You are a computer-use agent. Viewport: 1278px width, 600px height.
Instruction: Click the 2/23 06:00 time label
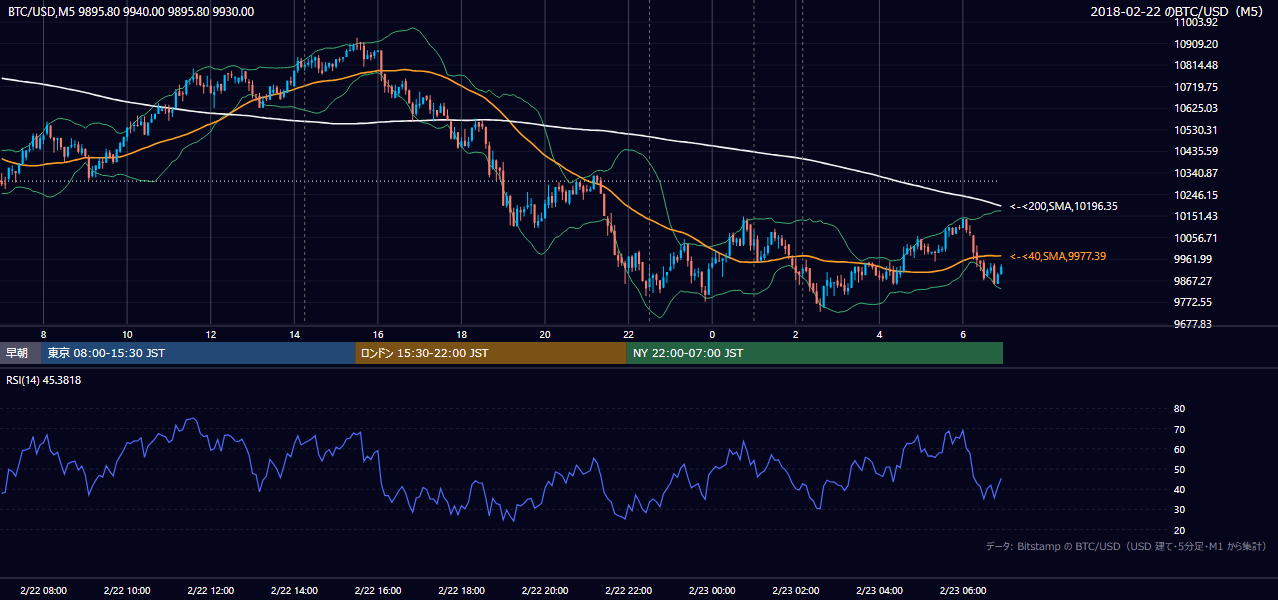point(963,591)
